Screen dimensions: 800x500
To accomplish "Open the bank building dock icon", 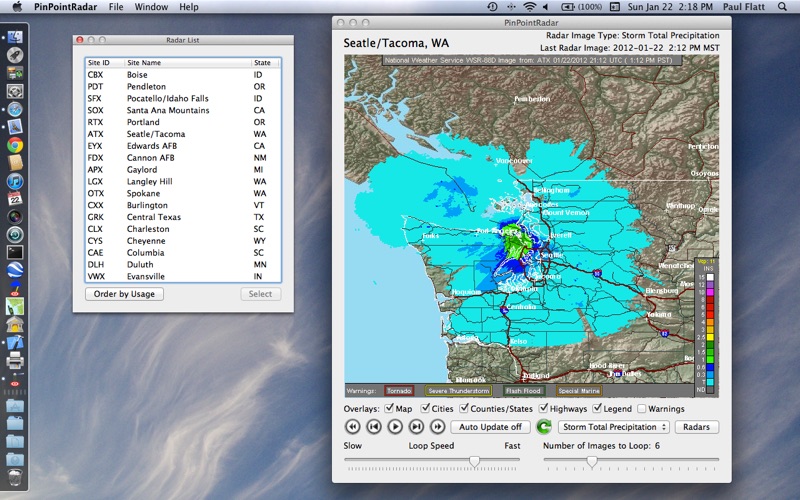I will [x=15, y=324].
